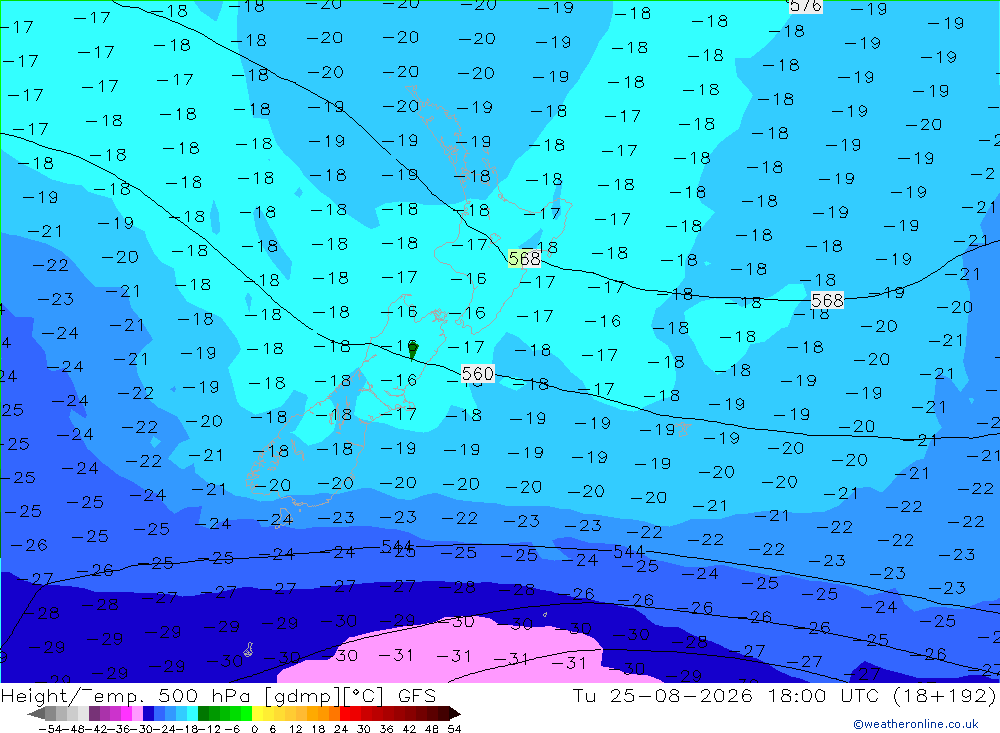Click the 576 contour label at the map top

pyautogui.click(x=805, y=6)
